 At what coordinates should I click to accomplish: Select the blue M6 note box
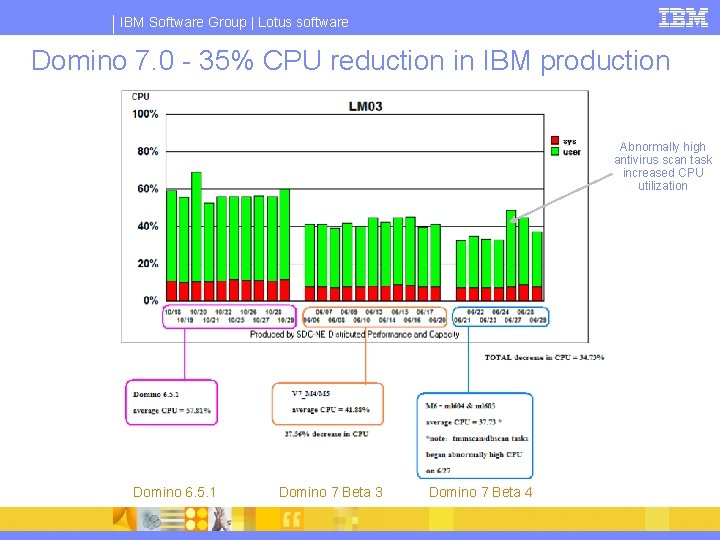[475, 436]
